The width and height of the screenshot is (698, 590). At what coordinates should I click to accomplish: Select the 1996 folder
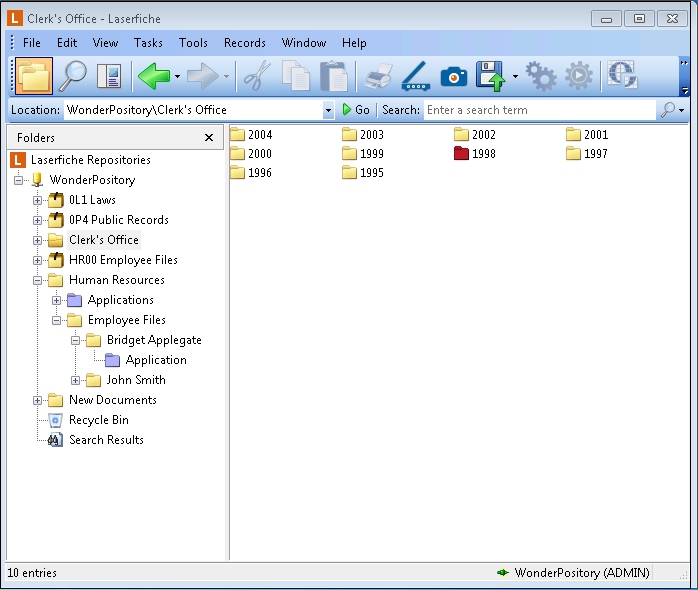tap(251, 173)
